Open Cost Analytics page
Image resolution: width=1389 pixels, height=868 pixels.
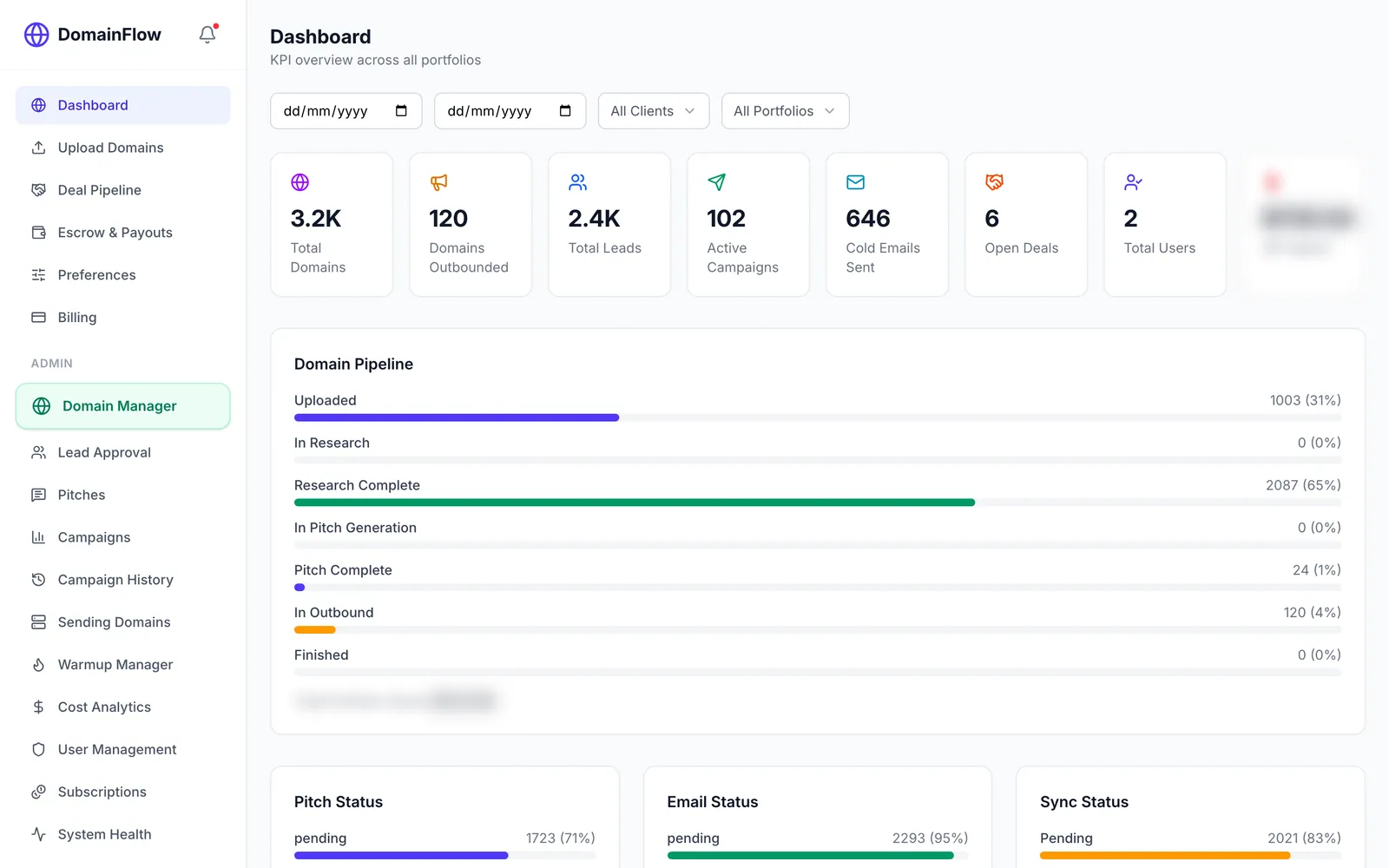(x=122, y=707)
